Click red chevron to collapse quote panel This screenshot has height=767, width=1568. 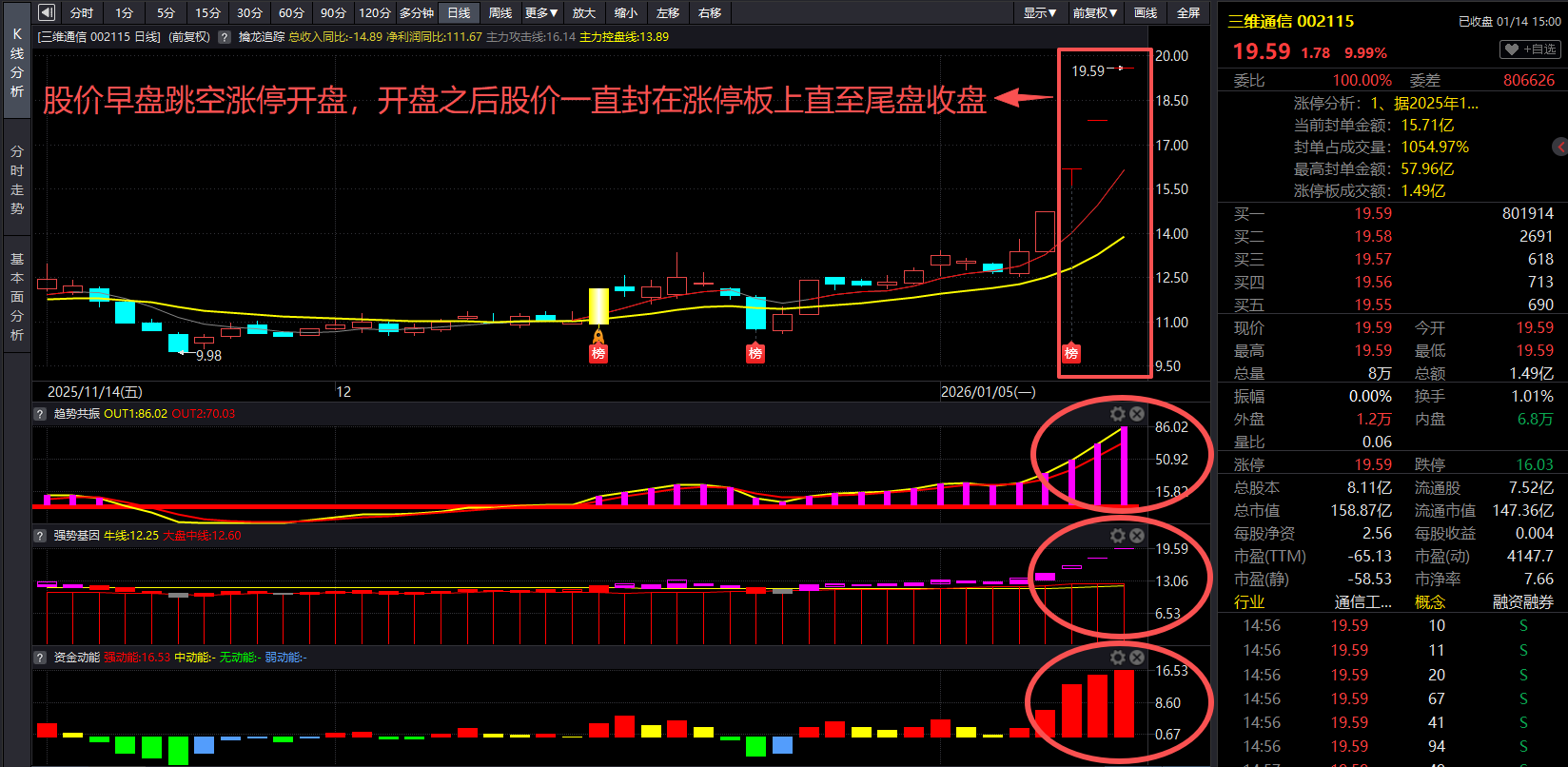(x=1560, y=147)
